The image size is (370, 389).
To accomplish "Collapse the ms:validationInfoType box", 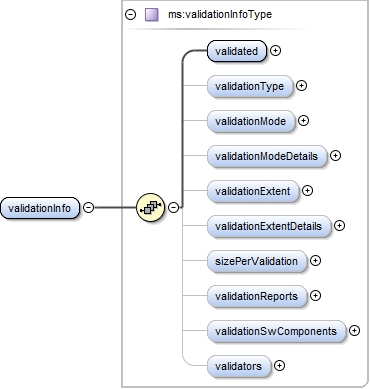I will click(x=130, y=15).
